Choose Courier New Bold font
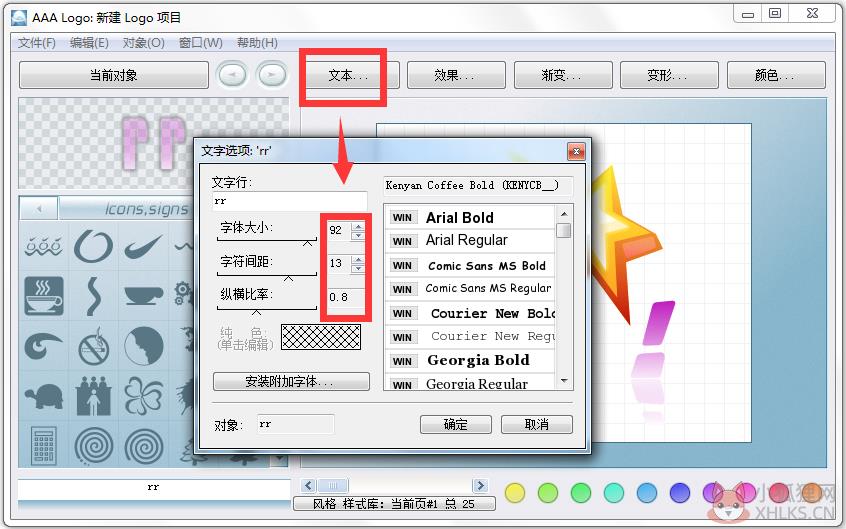Screen dimensions: 846x529 (470, 314)
